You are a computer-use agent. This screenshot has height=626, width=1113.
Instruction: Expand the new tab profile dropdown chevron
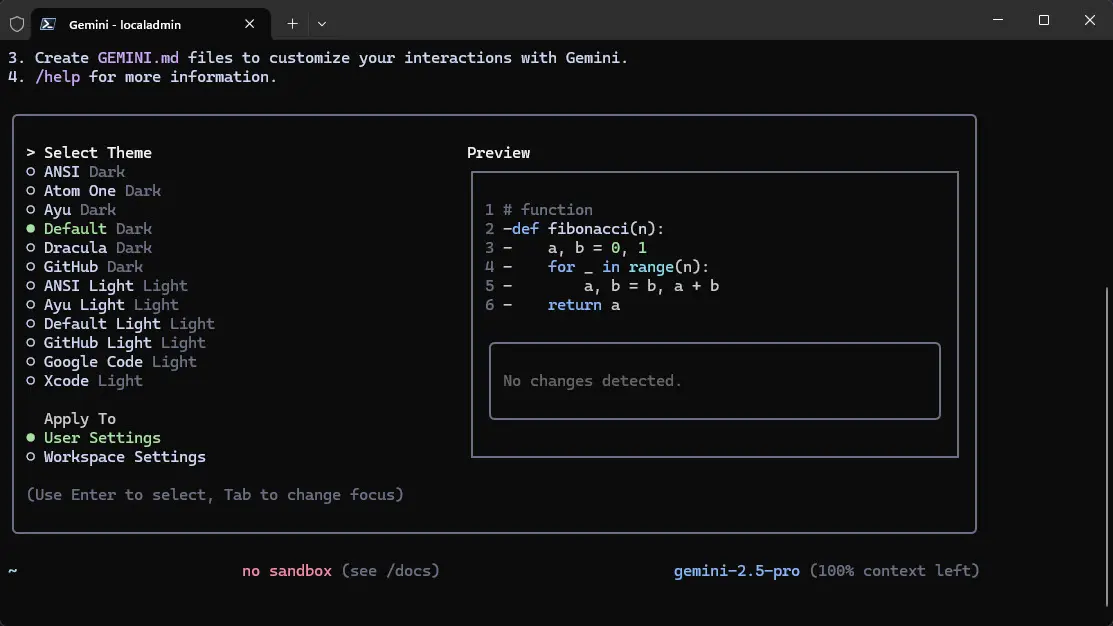tap(322, 24)
